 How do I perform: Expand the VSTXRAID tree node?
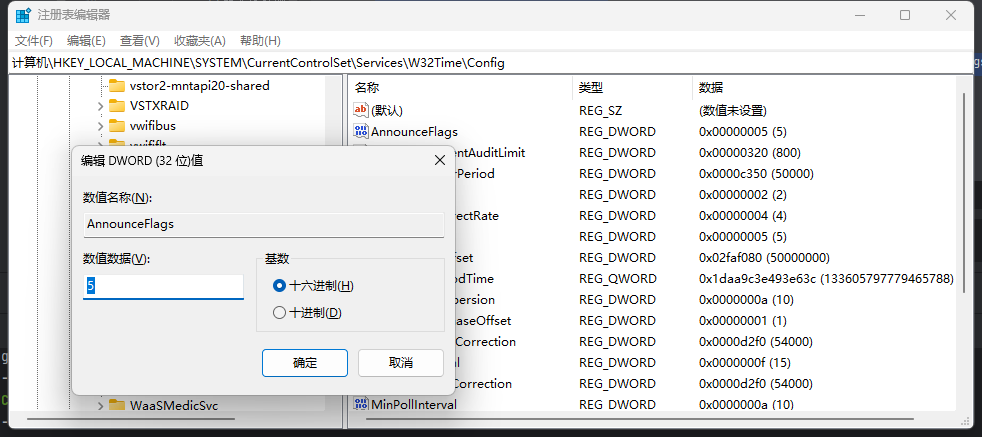[100, 106]
